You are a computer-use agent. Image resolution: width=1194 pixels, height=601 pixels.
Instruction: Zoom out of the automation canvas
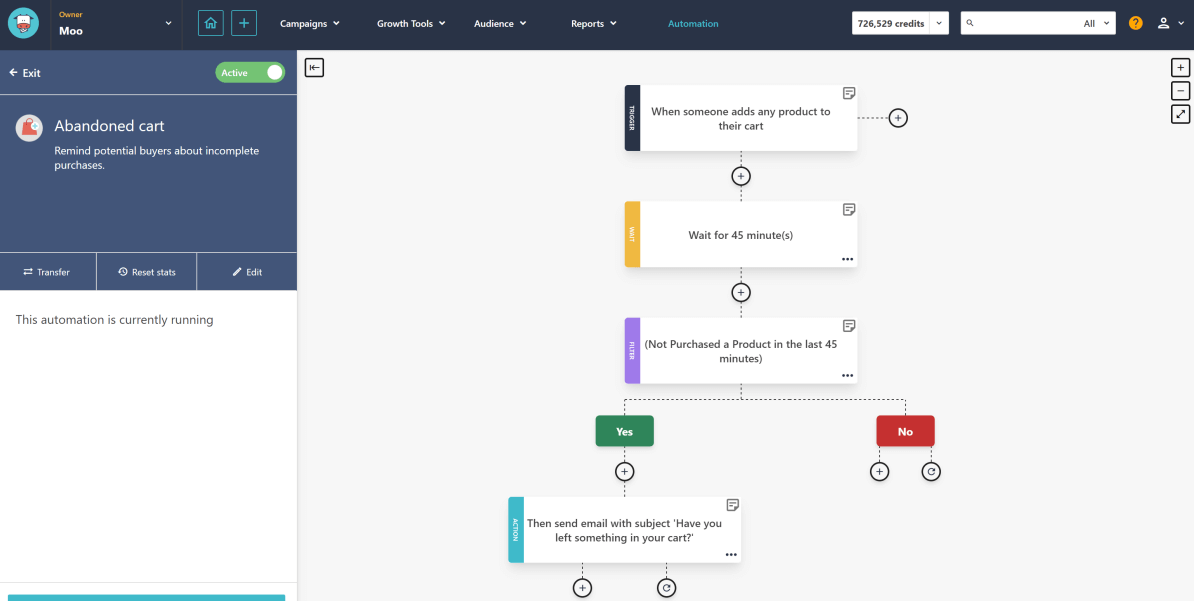pyautogui.click(x=1180, y=90)
